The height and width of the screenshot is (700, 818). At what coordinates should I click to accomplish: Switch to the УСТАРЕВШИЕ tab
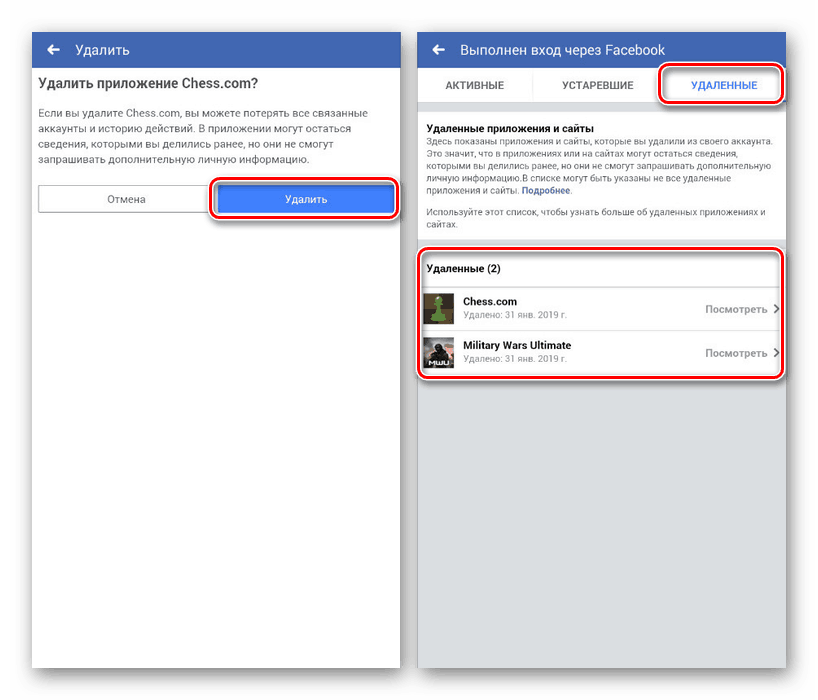coord(597,86)
